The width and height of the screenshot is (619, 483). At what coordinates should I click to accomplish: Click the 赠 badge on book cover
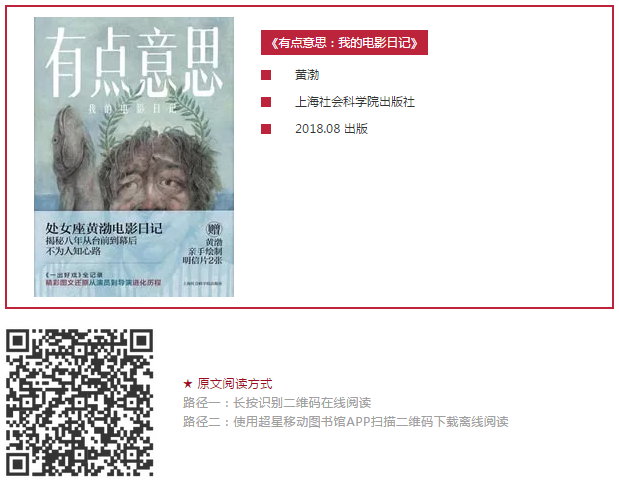214,229
